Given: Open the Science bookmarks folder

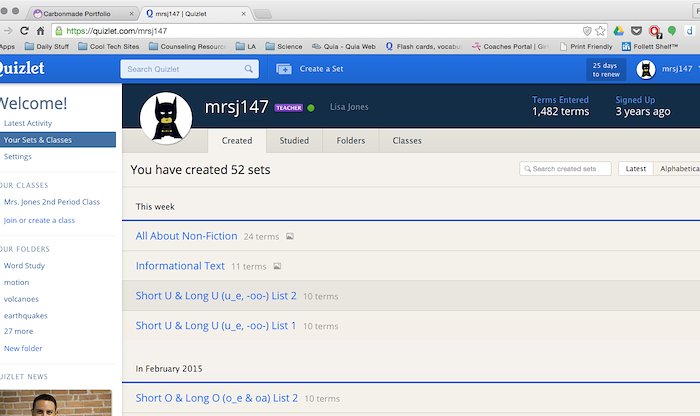Looking at the screenshot, I should click(284, 46).
